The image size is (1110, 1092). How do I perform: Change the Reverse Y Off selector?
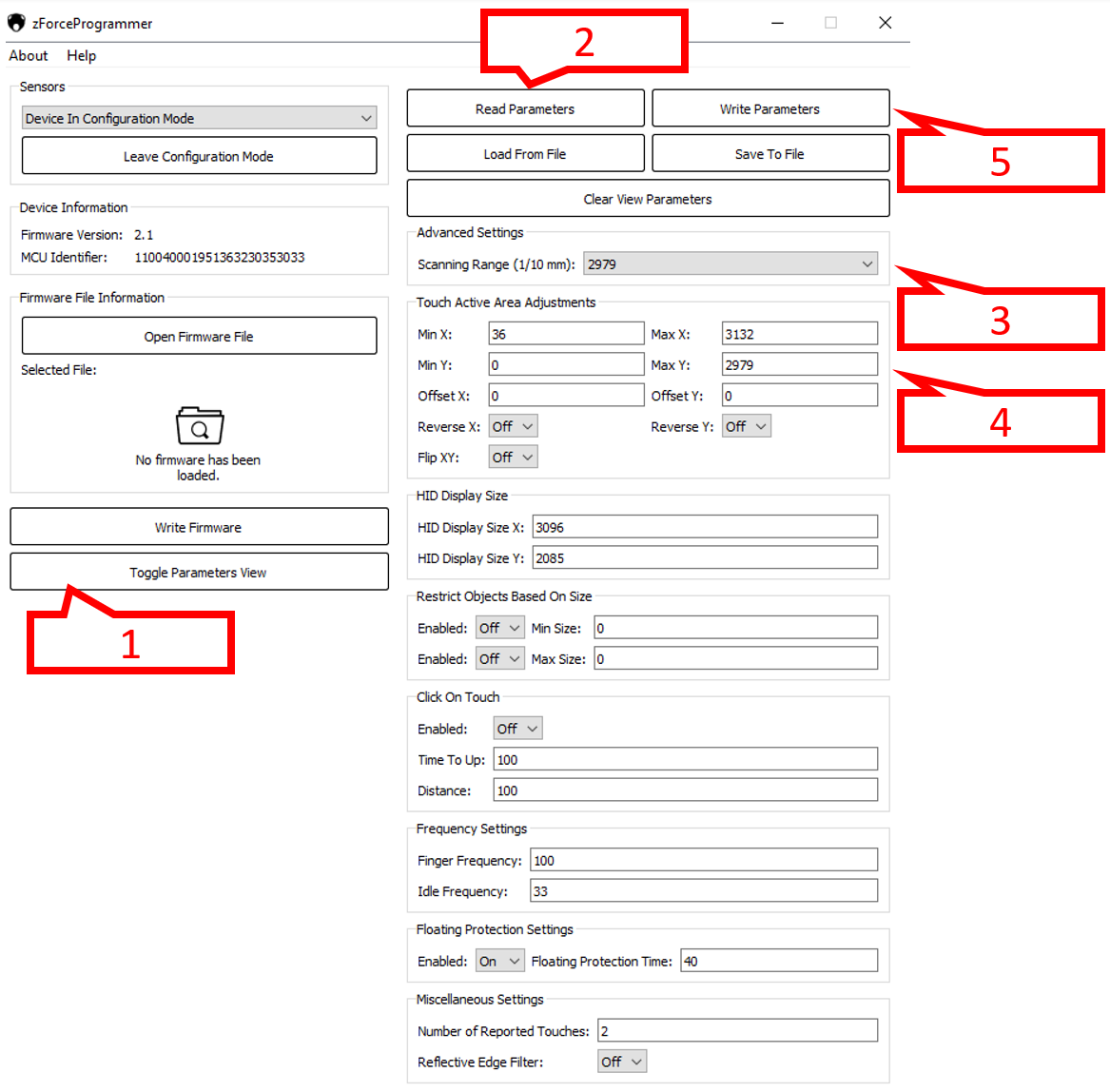pos(746,427)
